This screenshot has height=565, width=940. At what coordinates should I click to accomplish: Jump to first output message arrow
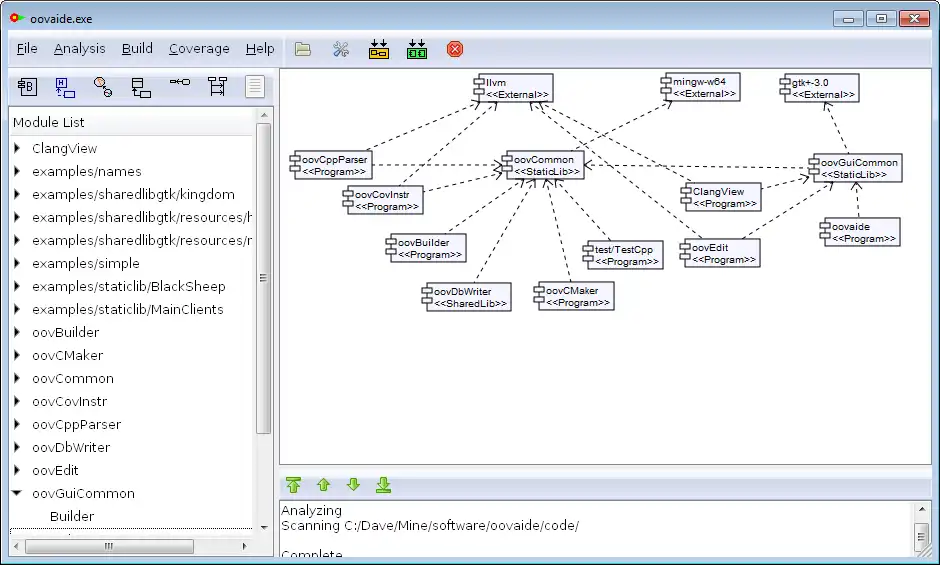click(293, 485)
